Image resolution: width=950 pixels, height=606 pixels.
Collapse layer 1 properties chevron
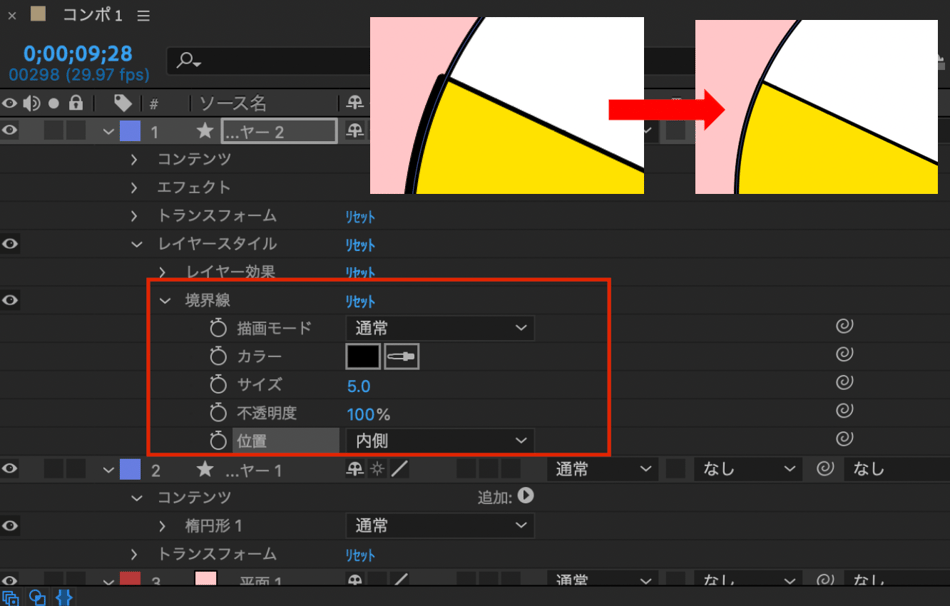[x=108, y=132]
